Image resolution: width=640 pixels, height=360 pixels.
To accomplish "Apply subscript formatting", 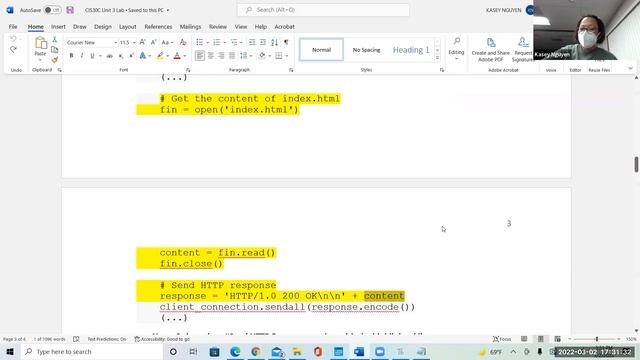I will point(121,56).
